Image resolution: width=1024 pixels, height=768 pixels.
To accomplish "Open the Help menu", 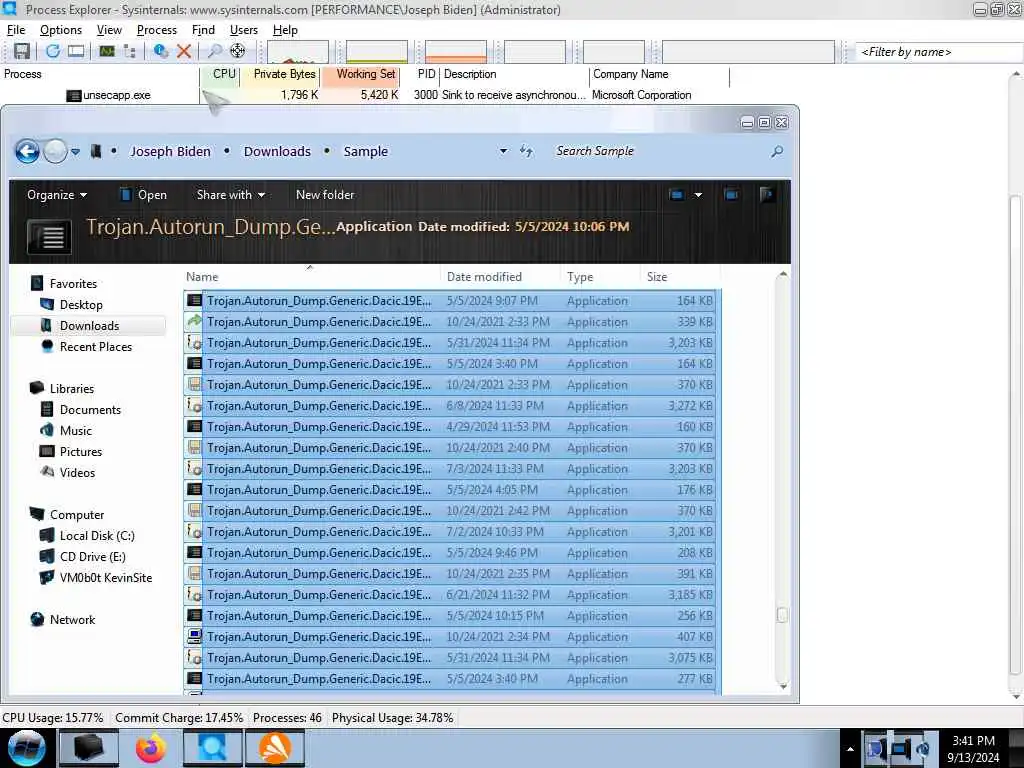I will click(x=285, y=30).
